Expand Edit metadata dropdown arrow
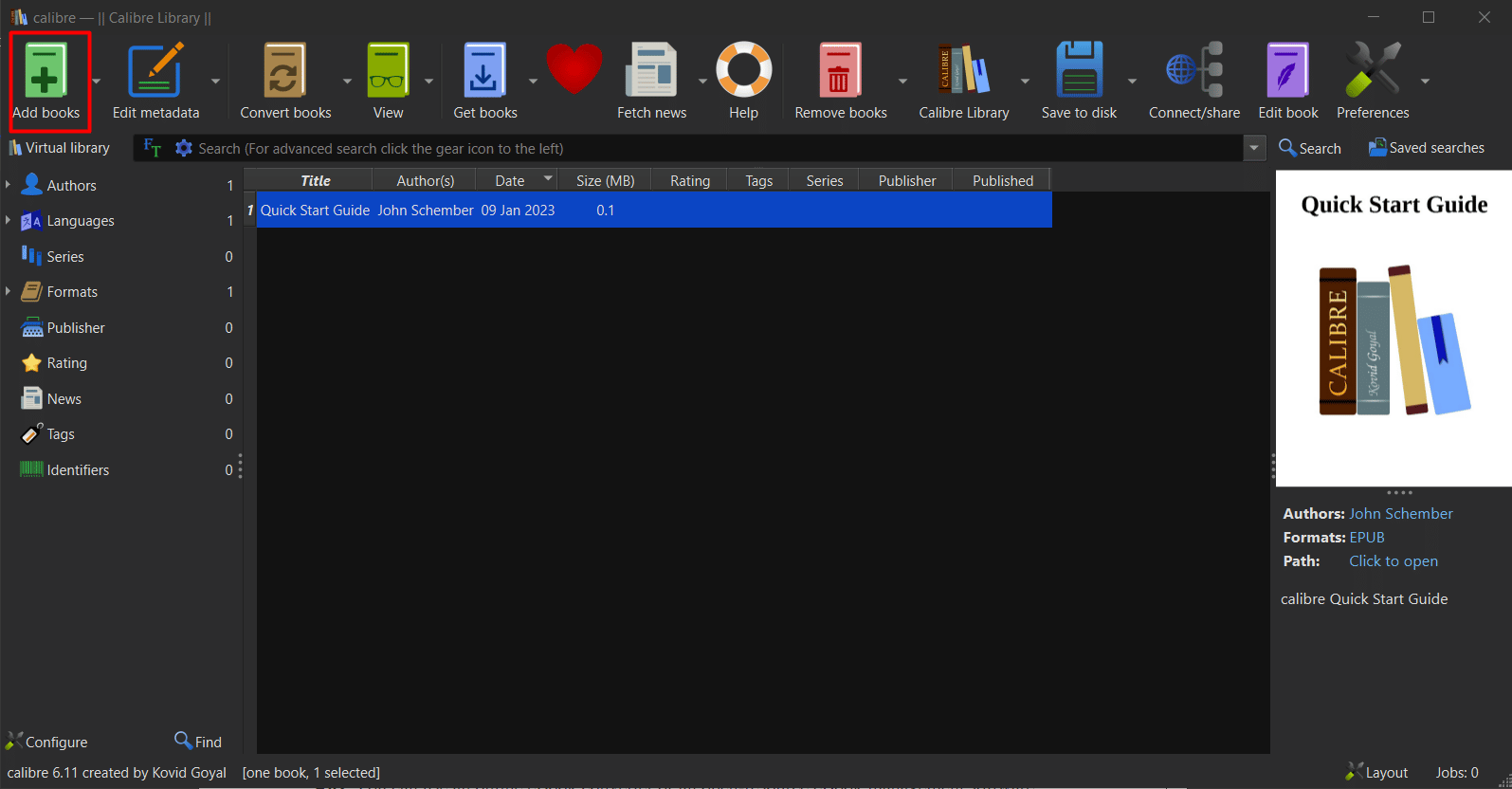 tap(215, 82)
